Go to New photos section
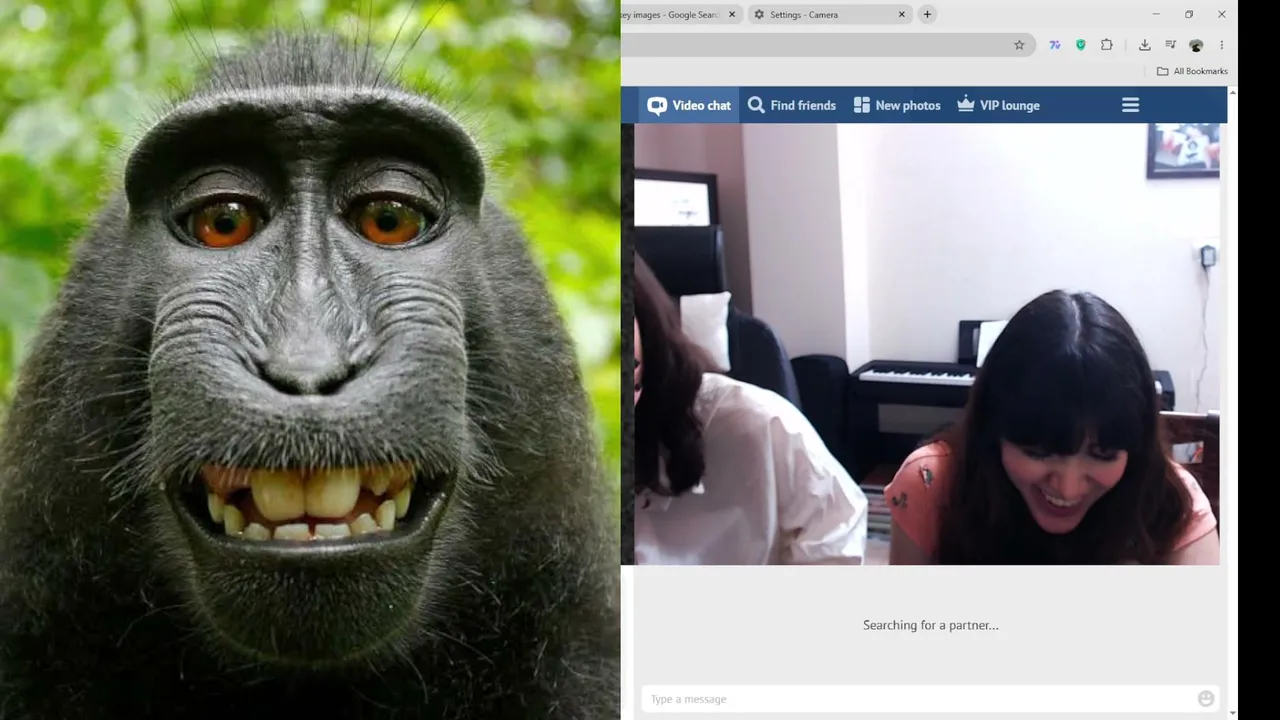This screenshot has height=720, width=1280. pyautogui.click(x=897, y=105)
